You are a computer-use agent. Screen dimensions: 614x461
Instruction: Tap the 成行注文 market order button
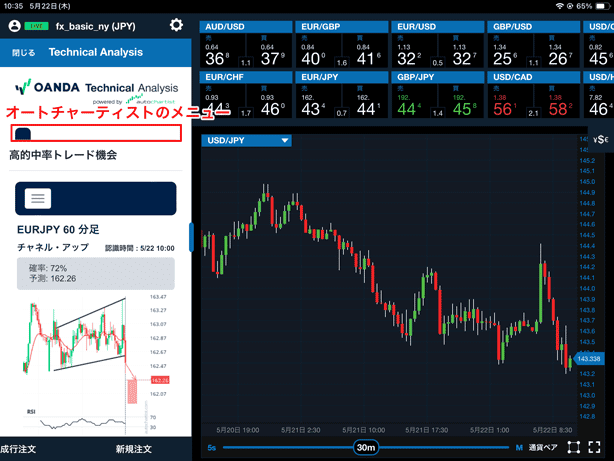tap(18, 449)
